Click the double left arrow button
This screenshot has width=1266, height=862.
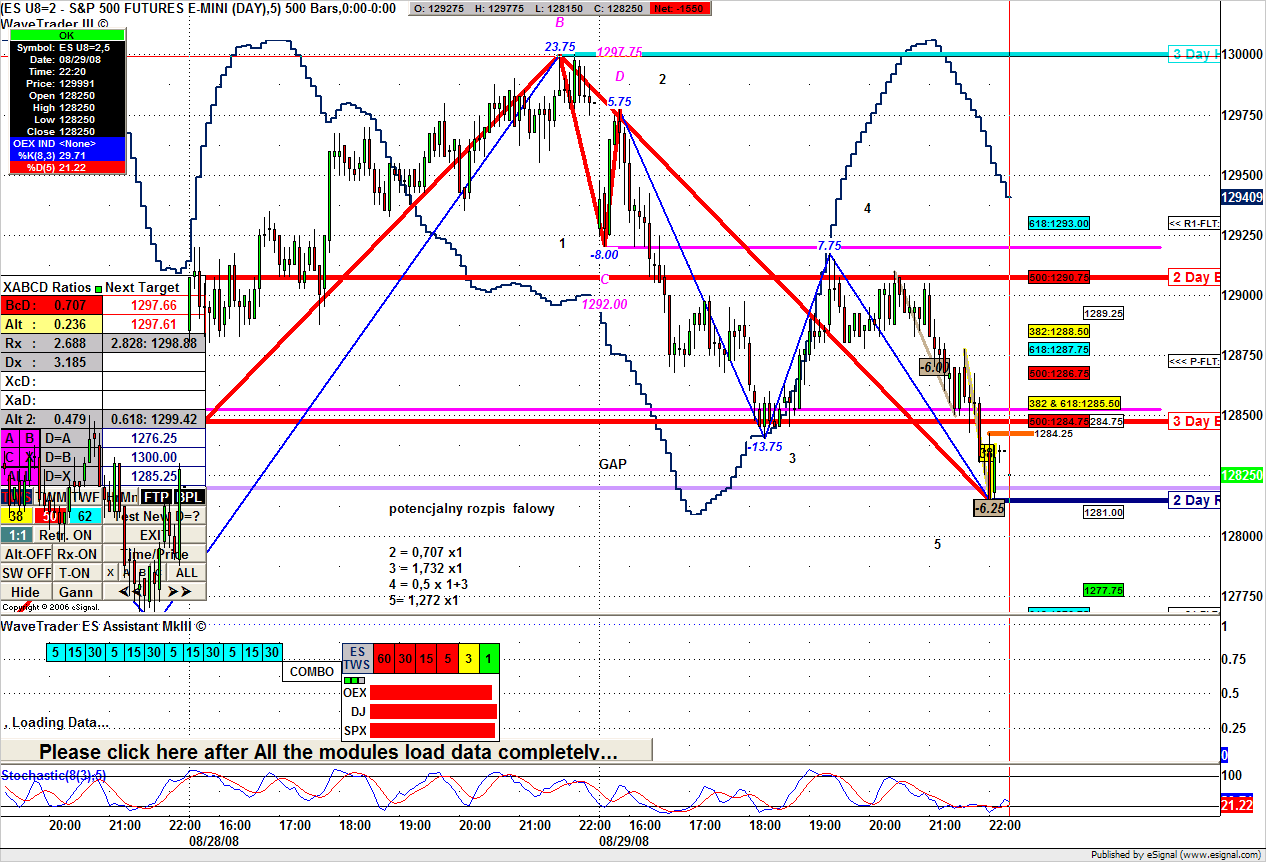pyautogui.click(x=130, y=591)
